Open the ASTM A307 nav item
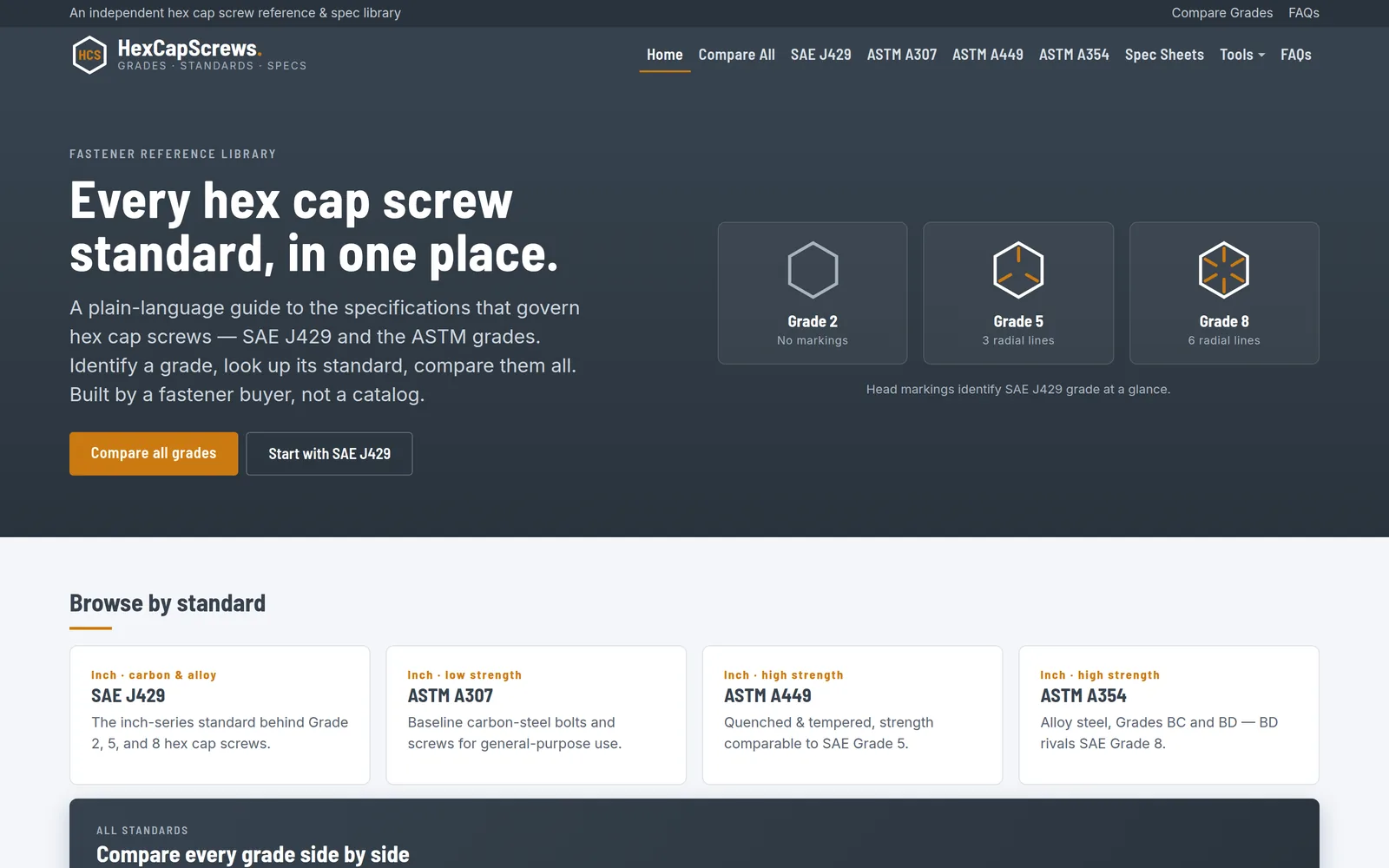The width and height of the screenshot is (1389, 868). coord(902,55)
